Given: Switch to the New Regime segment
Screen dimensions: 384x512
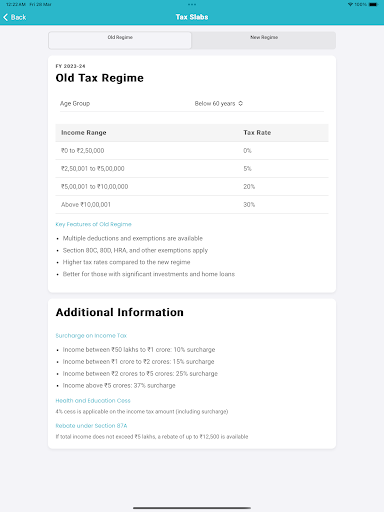Looking at the screenshot, I should [264, 40].
